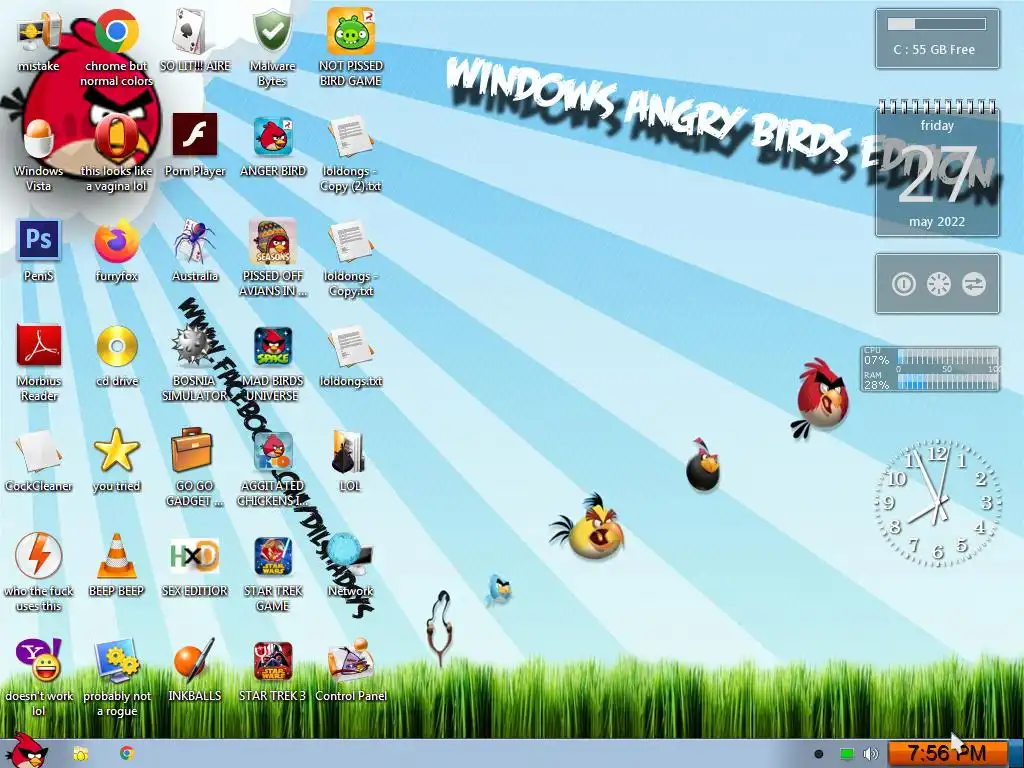The image size is (1024, 768).
Task: Open 'probably not a rogue' gears icon
Action: (x=117, y=661)
